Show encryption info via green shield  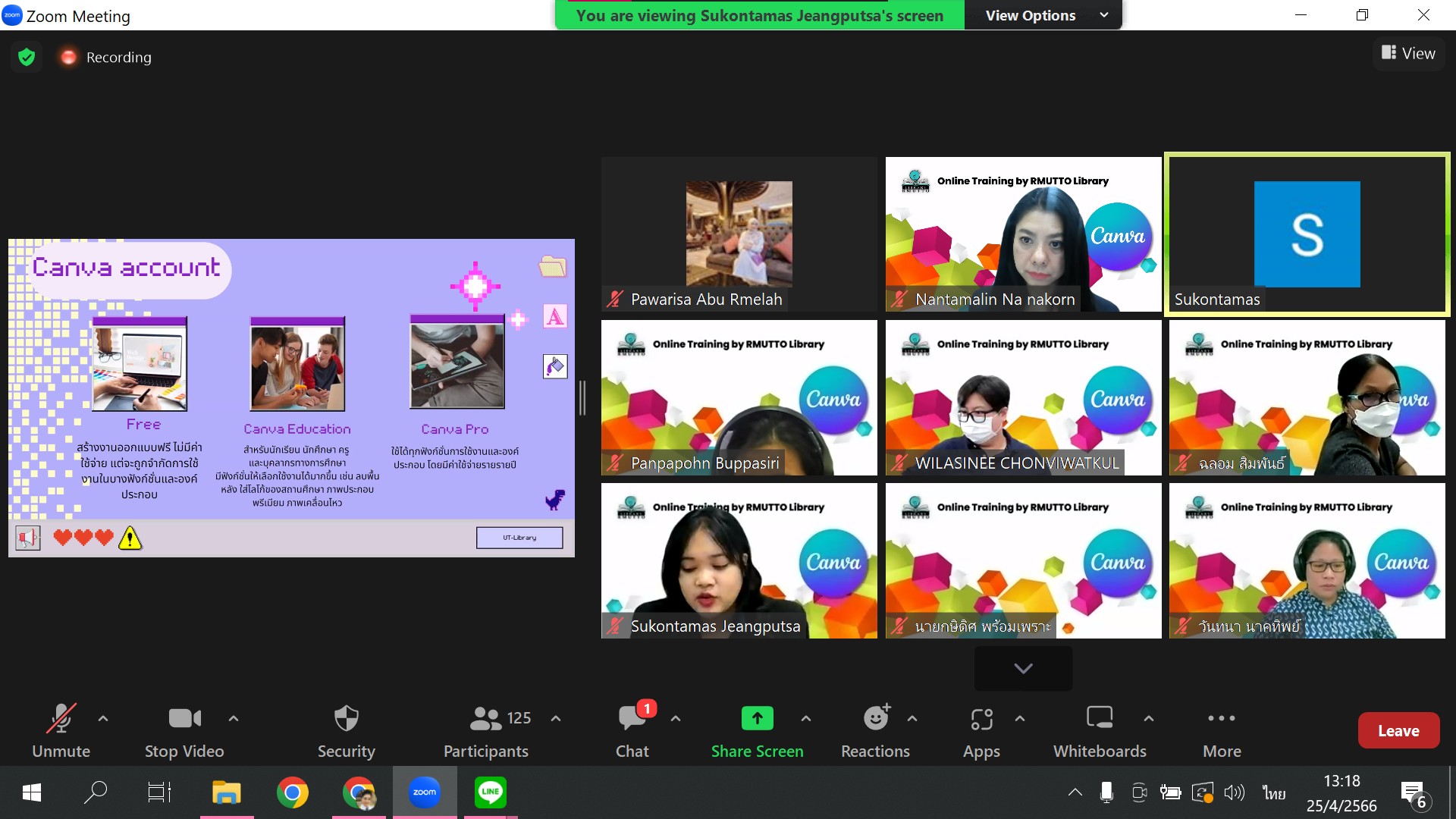(x=27, y=57)
